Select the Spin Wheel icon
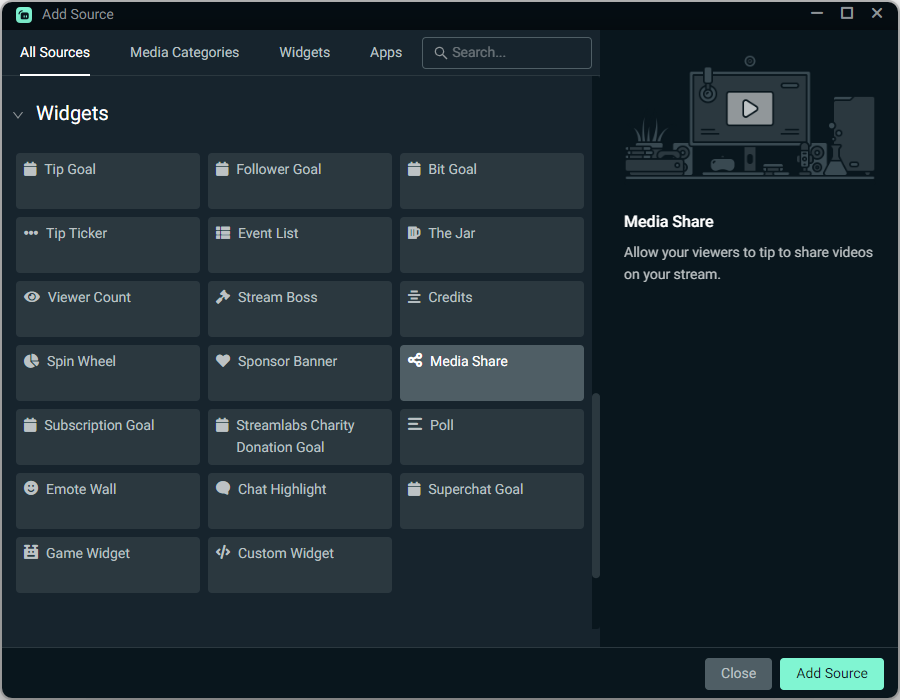 click(29, 360)
